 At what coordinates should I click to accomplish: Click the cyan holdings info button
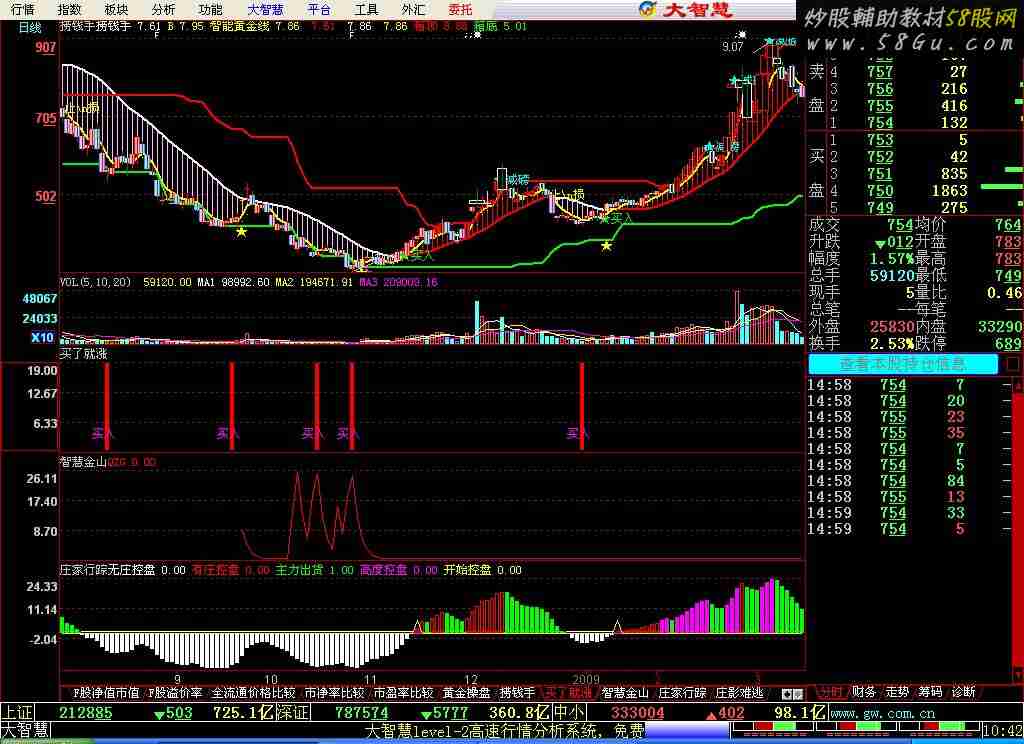(903, 364)
